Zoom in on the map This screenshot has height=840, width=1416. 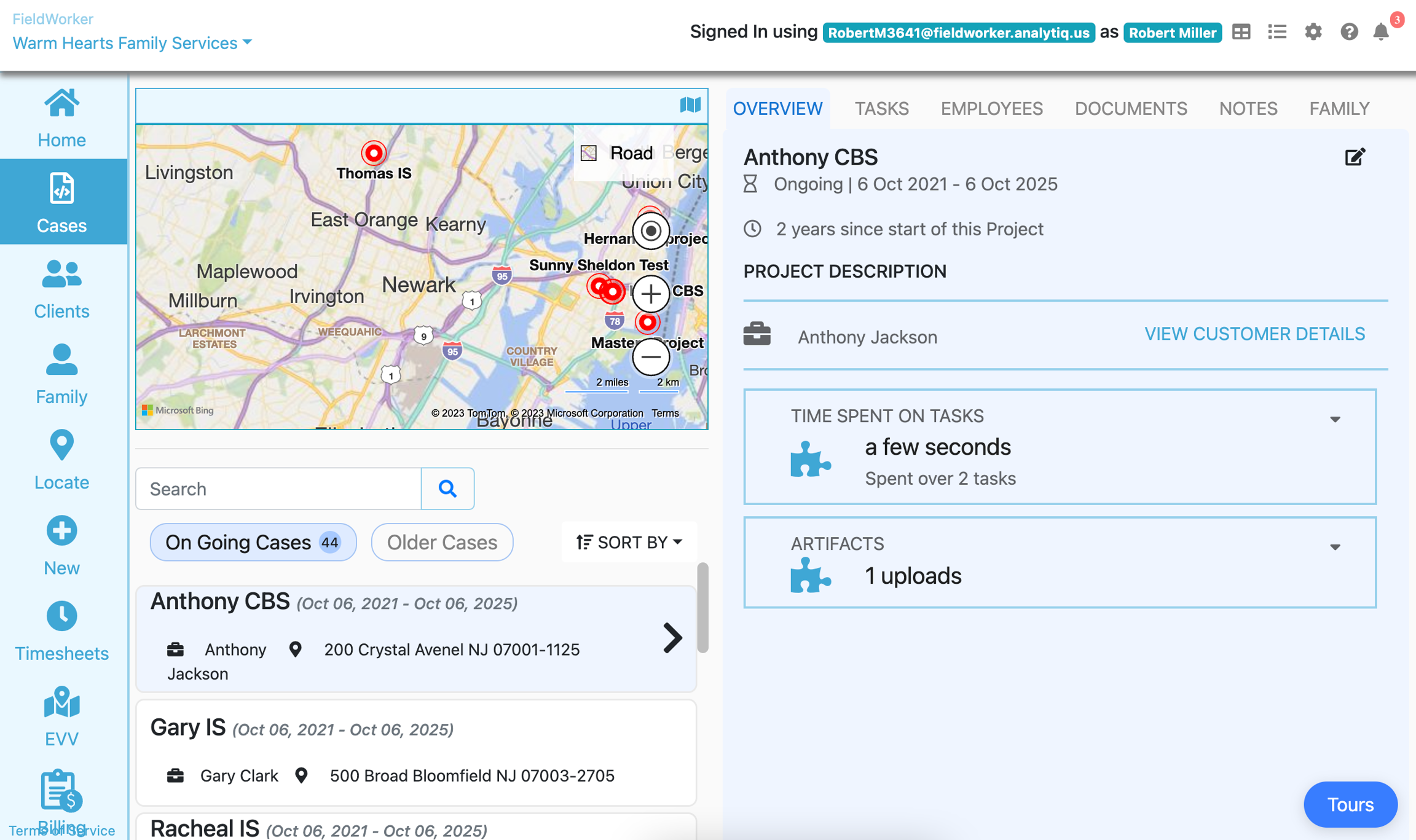click(650, 294)
